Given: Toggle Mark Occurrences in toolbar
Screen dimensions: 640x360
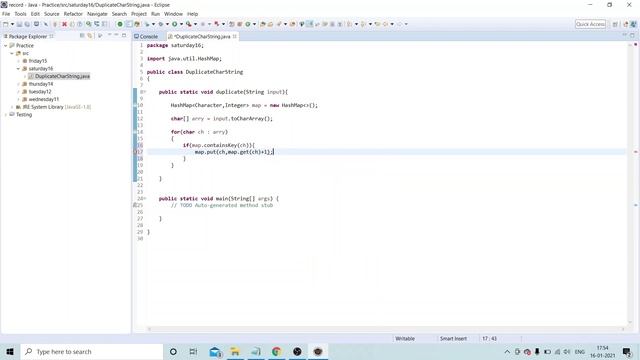Looking at the screenshot, I should (x=310, y=24).
